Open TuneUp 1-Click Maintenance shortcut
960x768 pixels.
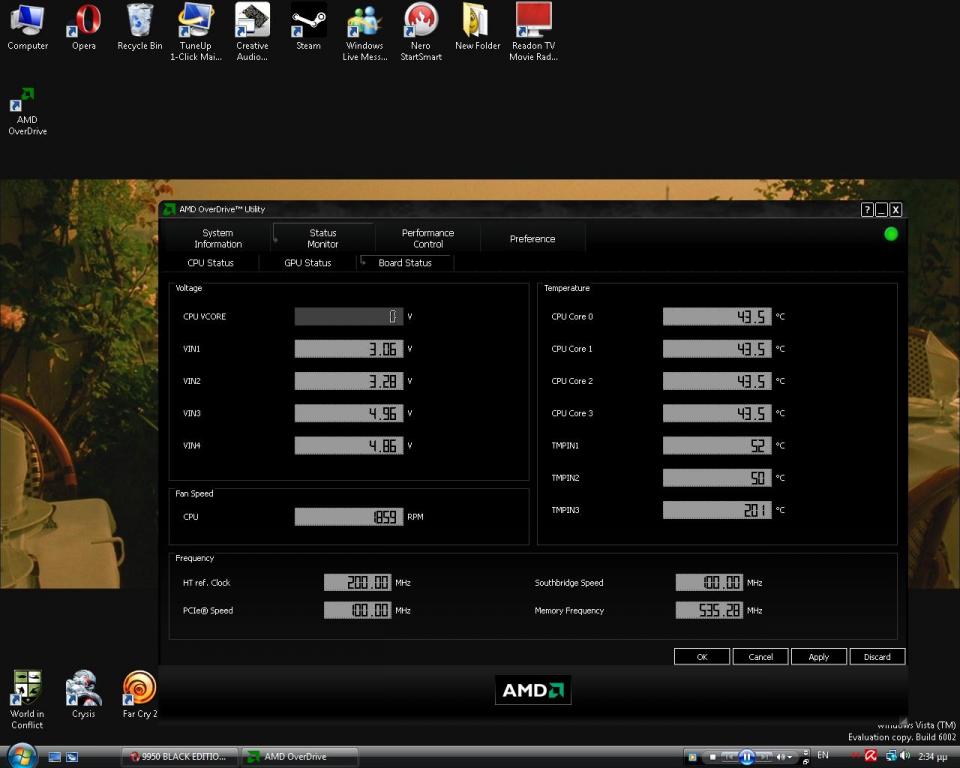(x=195, y=32)
